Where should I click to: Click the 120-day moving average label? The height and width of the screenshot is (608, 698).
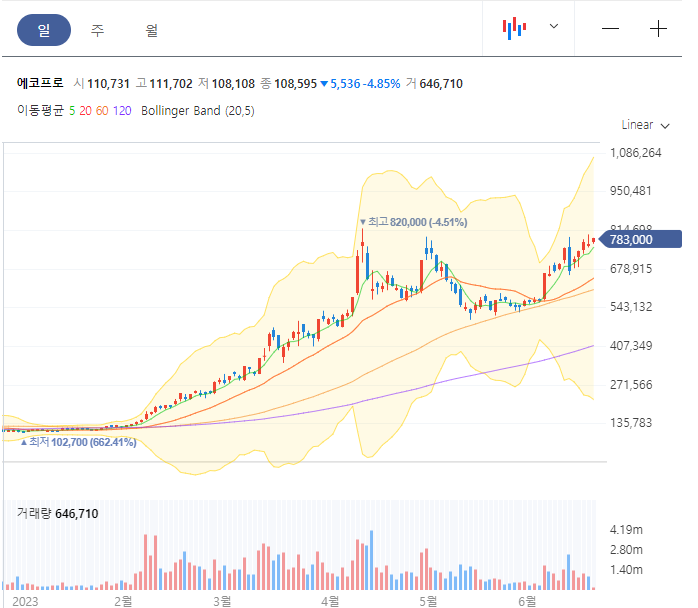(x=122, y=111)
